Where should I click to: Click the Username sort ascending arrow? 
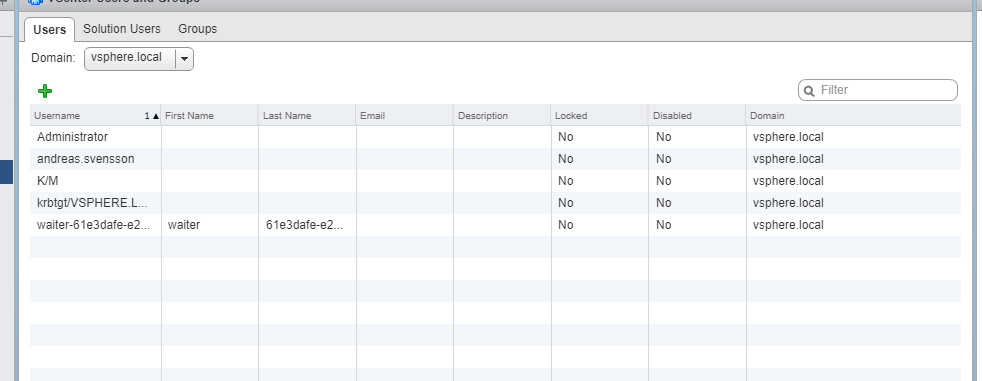[155, 116]
